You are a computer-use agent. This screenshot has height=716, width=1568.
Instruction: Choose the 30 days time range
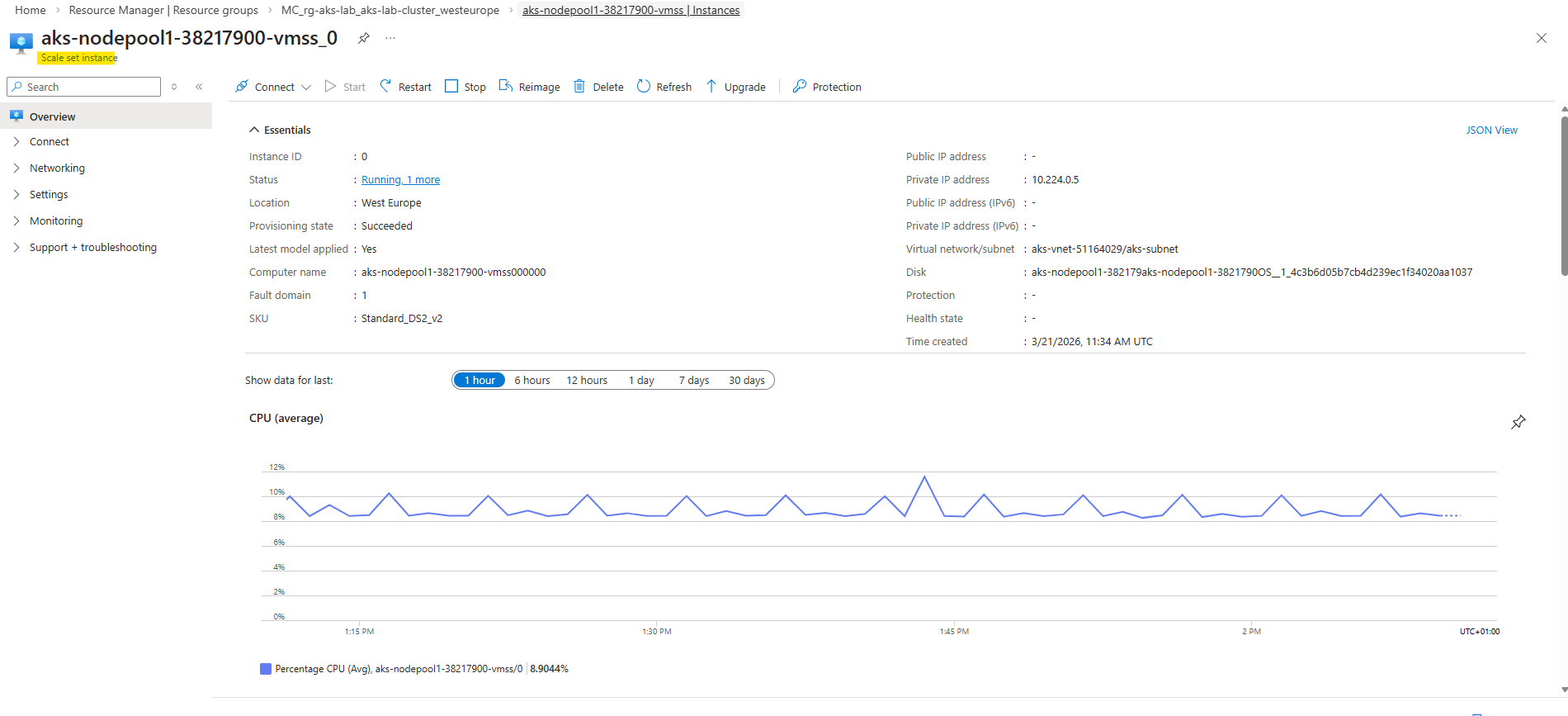click(746, 380)
